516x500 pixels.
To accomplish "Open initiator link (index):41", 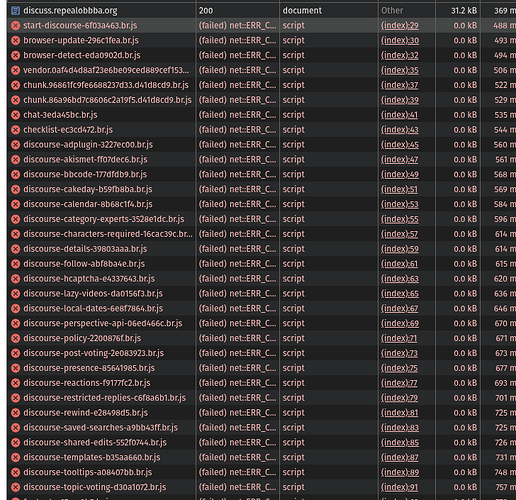I will 399,115.
